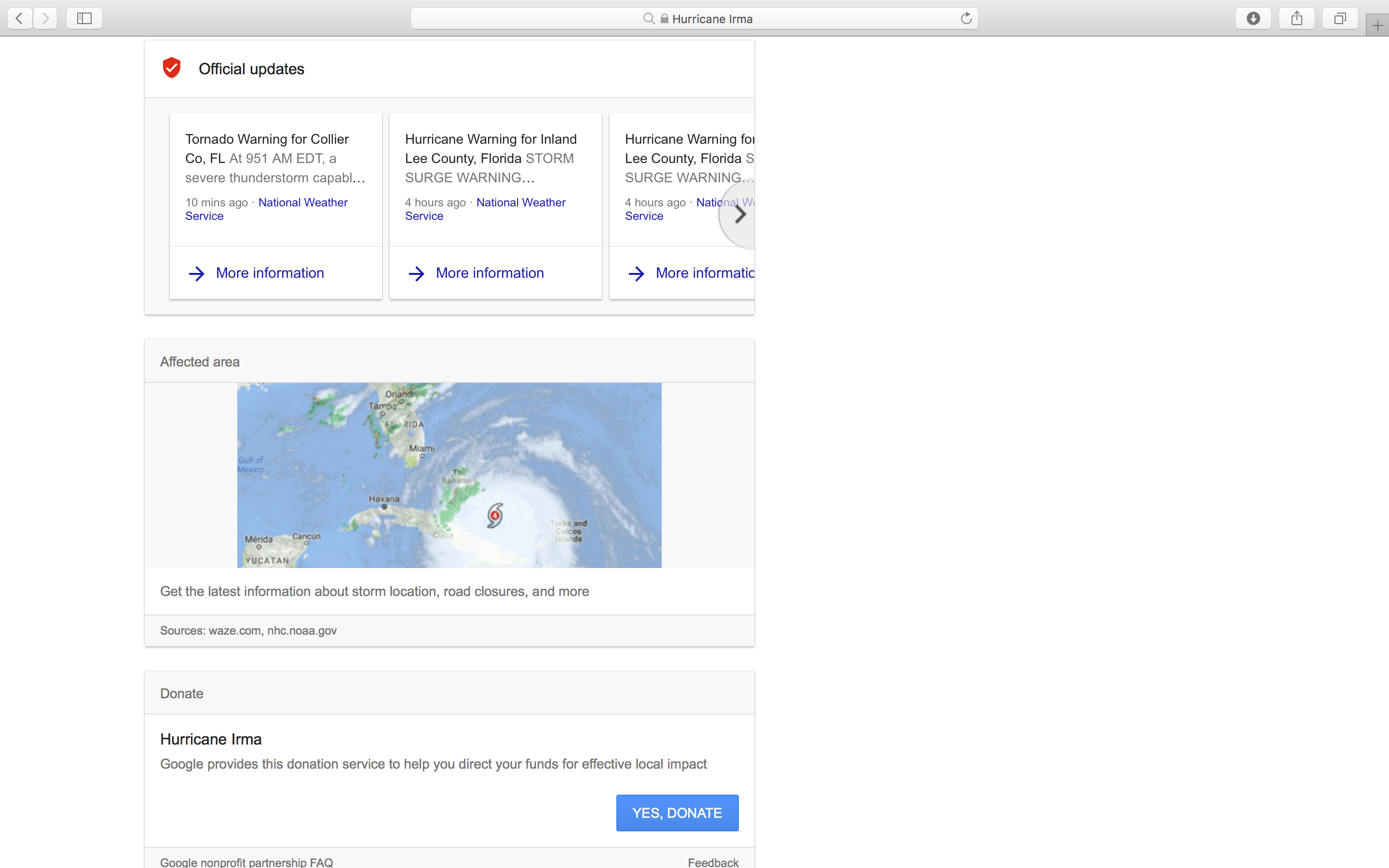This screenshot has width=1389, height=868.
Task: Open the Share sheet icon
Action: point(1296,18)
